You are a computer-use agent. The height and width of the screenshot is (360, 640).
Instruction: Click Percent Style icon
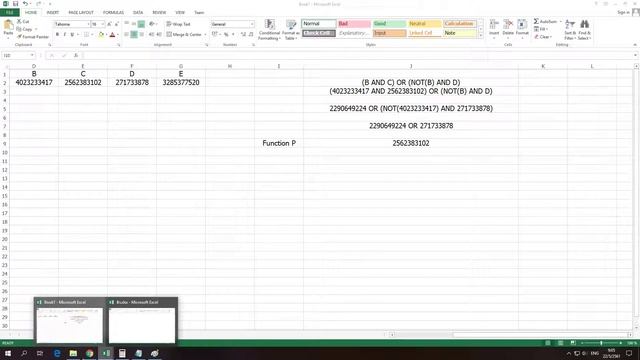click(x=226, y=35)
